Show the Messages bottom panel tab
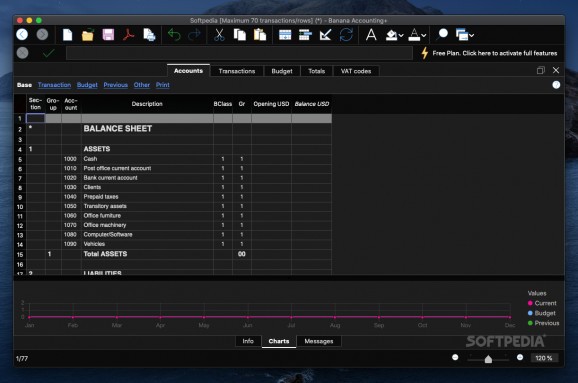Image resolution: width=578 pixels, height=383 pixels. [319, 341]
